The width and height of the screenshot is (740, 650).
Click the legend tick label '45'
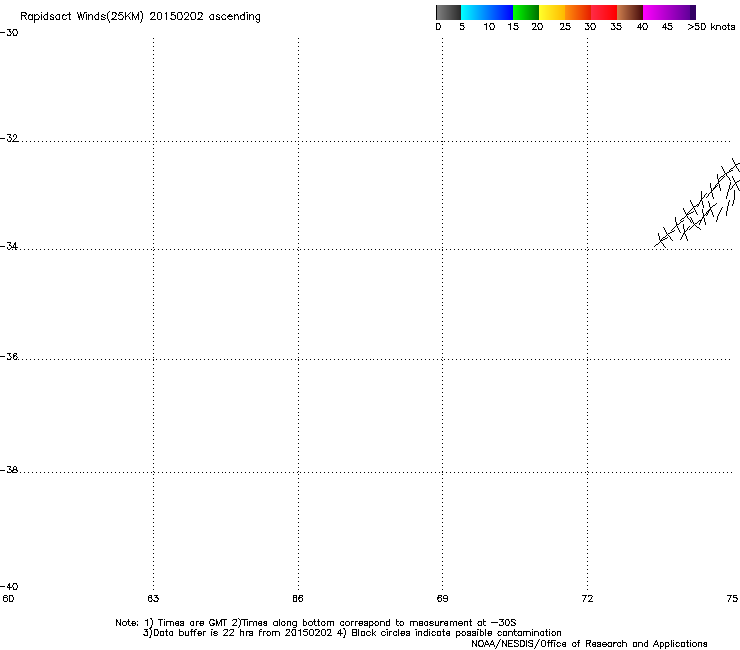[x=667, y=27]
